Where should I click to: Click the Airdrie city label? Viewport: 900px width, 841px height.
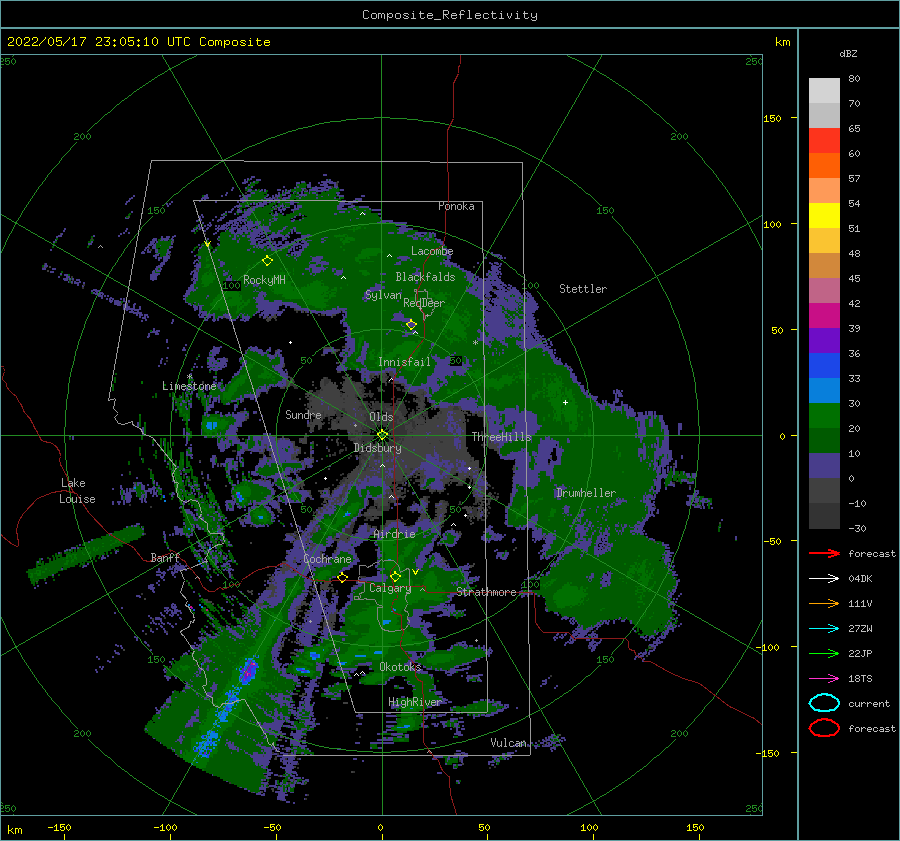tap(394, 534)
